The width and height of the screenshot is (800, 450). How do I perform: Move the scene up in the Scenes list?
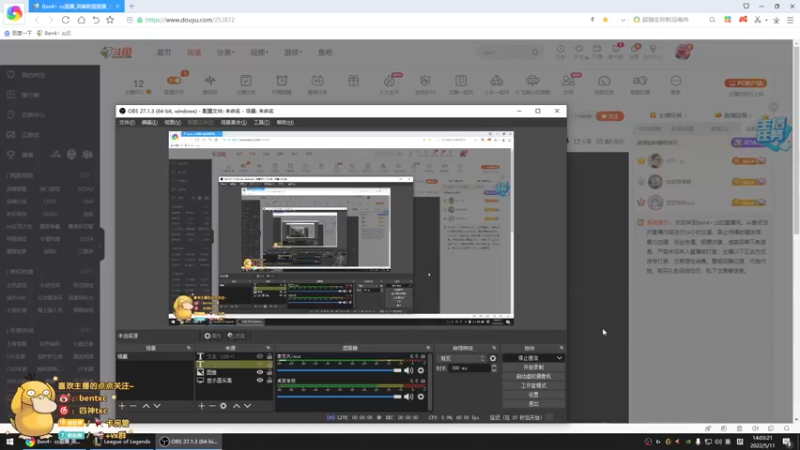146,406
